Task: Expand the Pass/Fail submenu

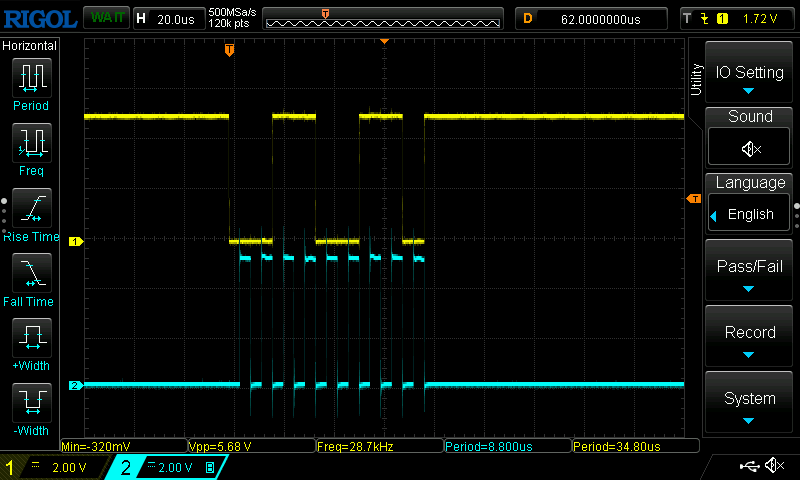Action: click(x=749, y=272)
